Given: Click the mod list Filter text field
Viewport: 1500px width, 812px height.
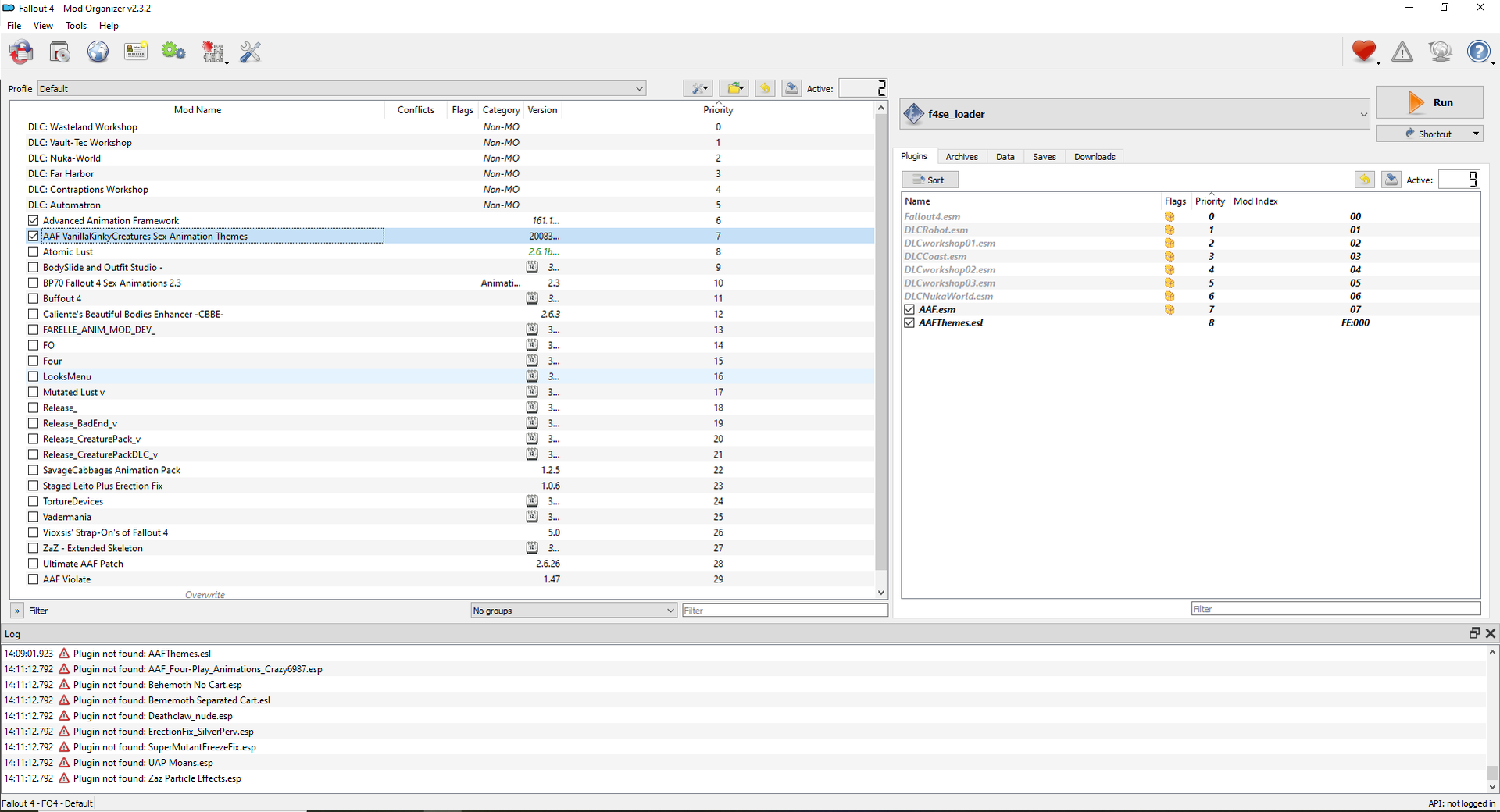Looking at the screenshot, I should pos(784,611).
